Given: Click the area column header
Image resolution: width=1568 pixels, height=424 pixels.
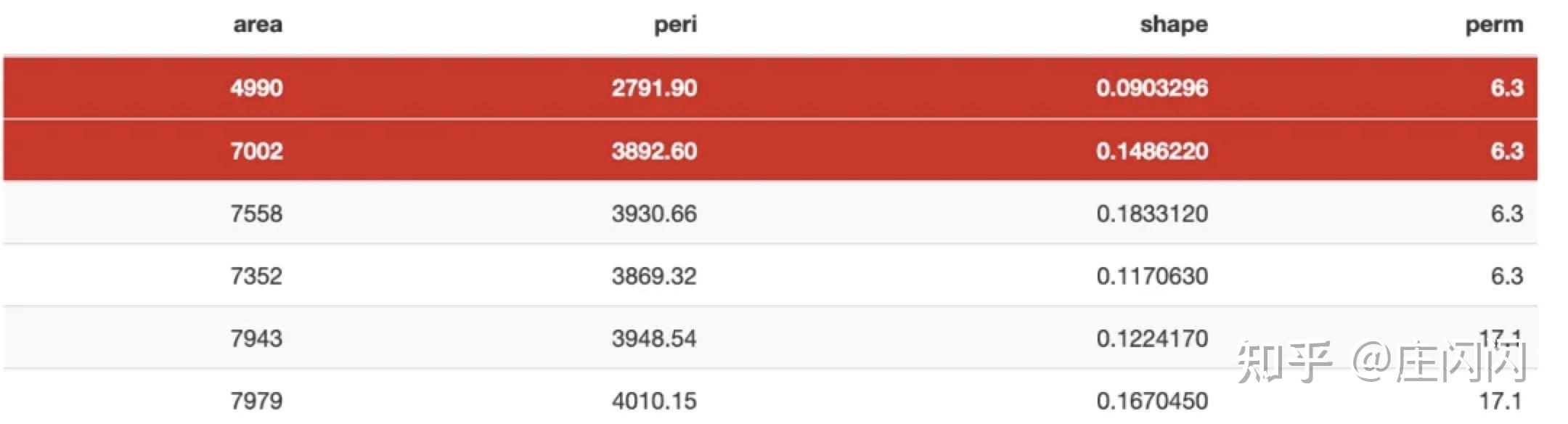Looking at the screenshot, I should (x=258, y=25).
